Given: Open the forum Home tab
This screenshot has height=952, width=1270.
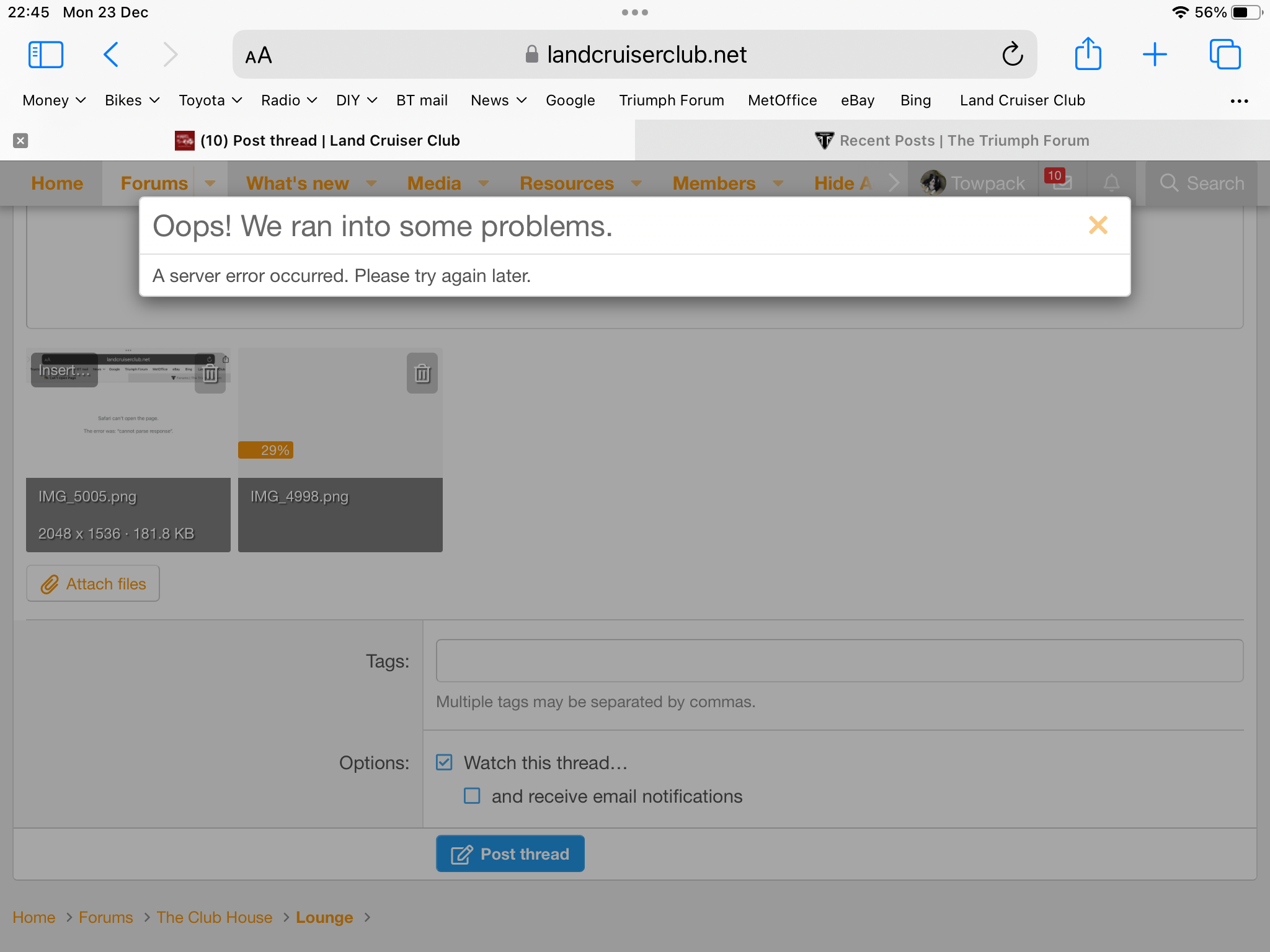Looking at the screenshot, I should pos(57,183).
